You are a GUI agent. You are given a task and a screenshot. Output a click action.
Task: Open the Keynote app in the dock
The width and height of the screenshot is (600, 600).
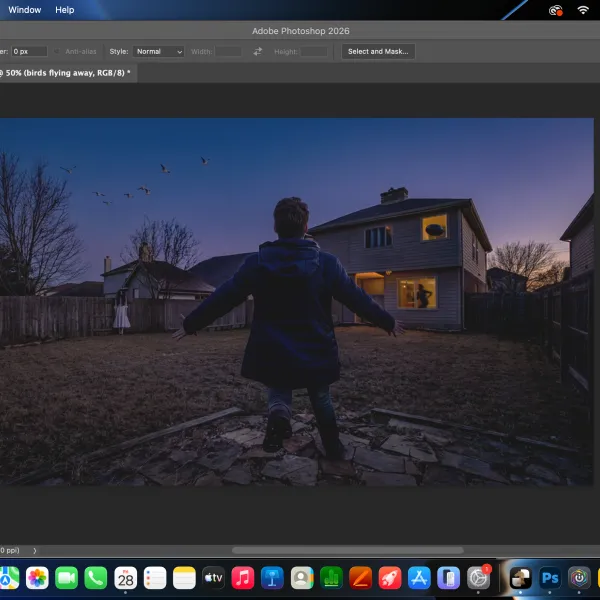[272, 577]
